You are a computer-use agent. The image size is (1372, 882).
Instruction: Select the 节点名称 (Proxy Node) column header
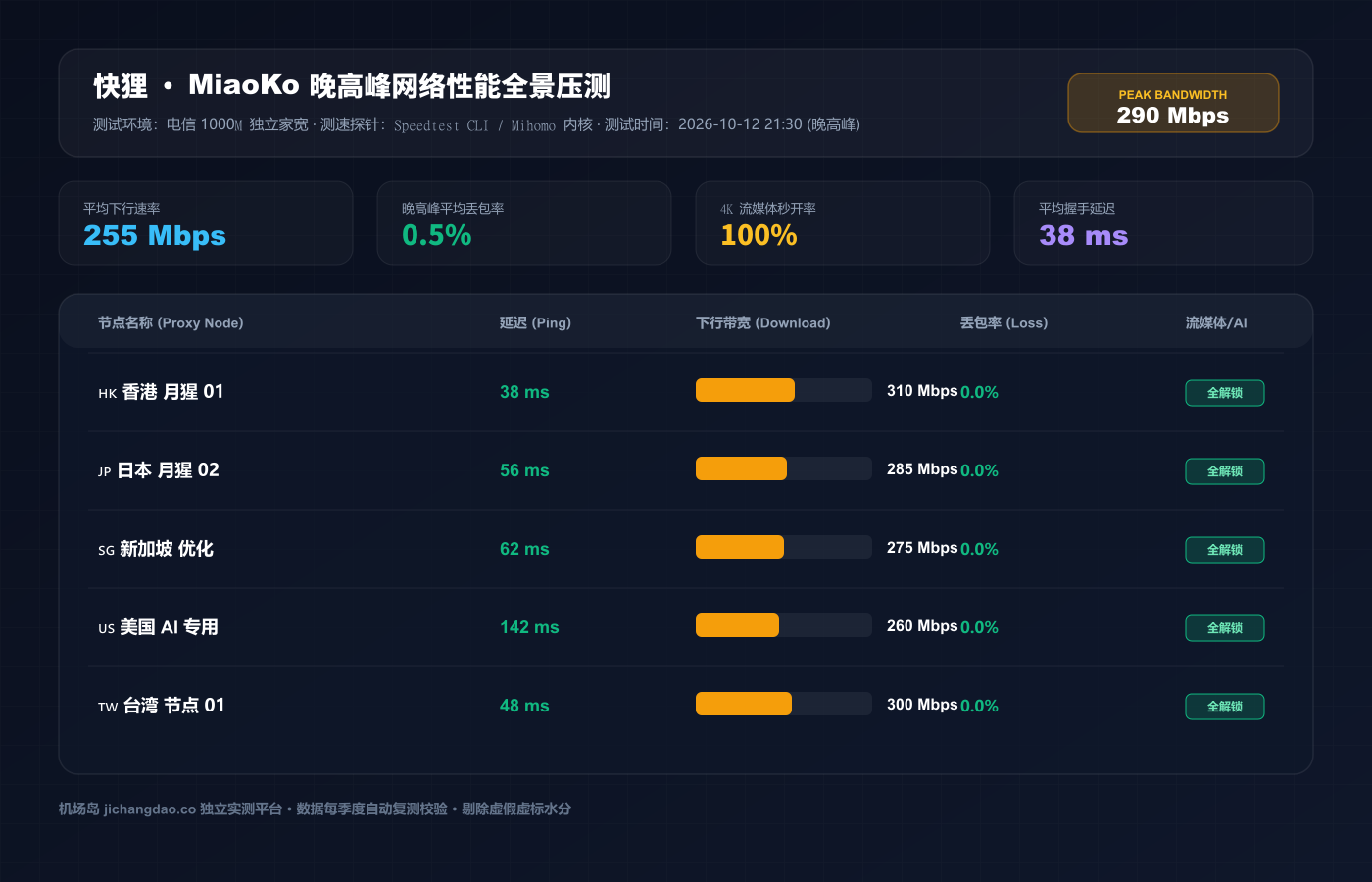tap(171, 322)
